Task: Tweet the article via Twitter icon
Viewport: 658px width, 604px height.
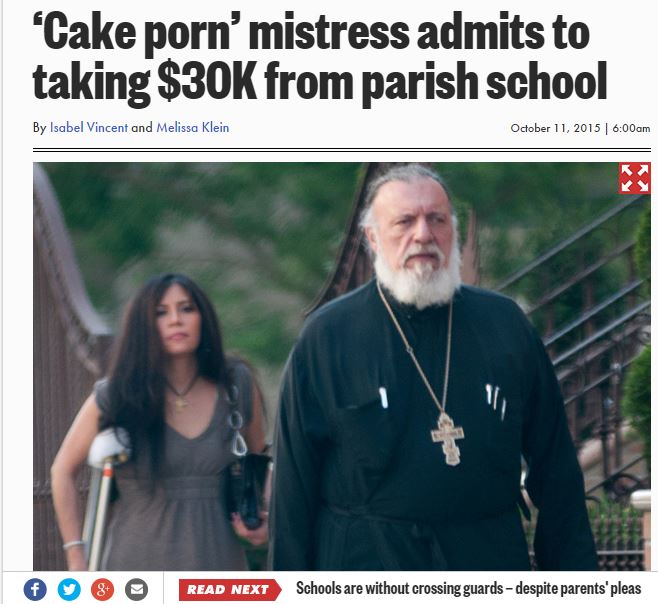Action: 69,589
